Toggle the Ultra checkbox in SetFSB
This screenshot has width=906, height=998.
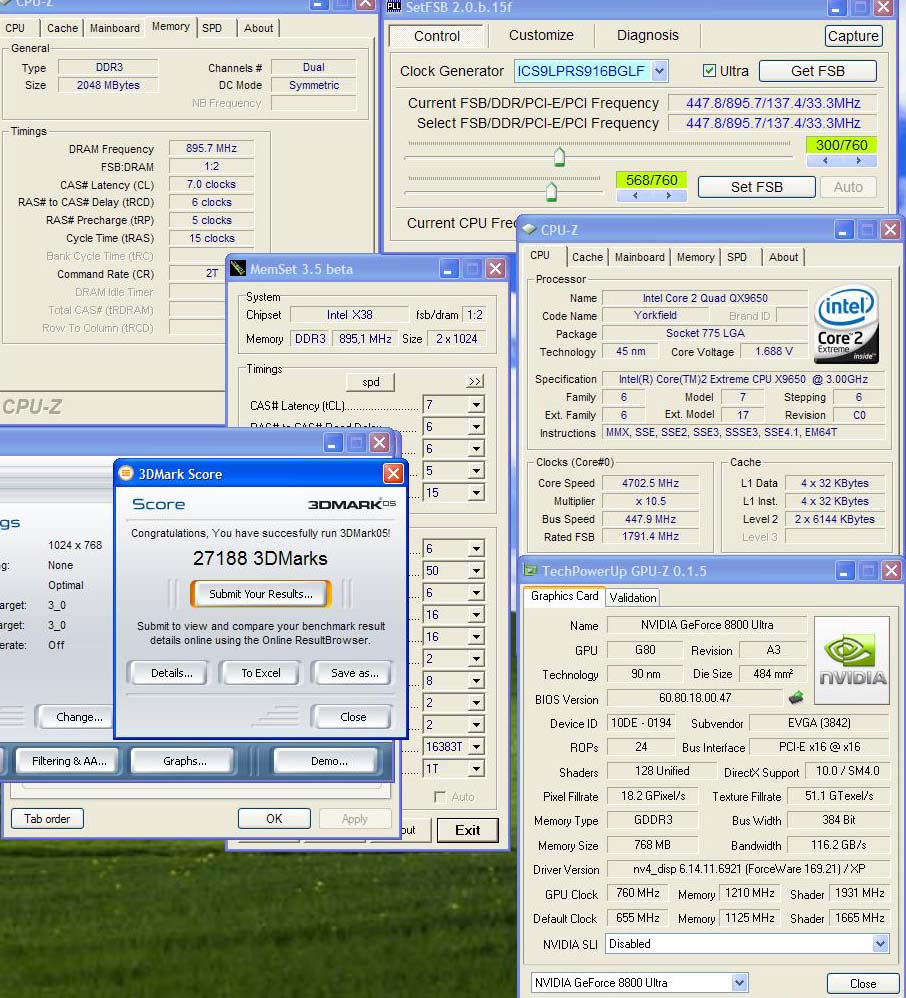point(709,71)
